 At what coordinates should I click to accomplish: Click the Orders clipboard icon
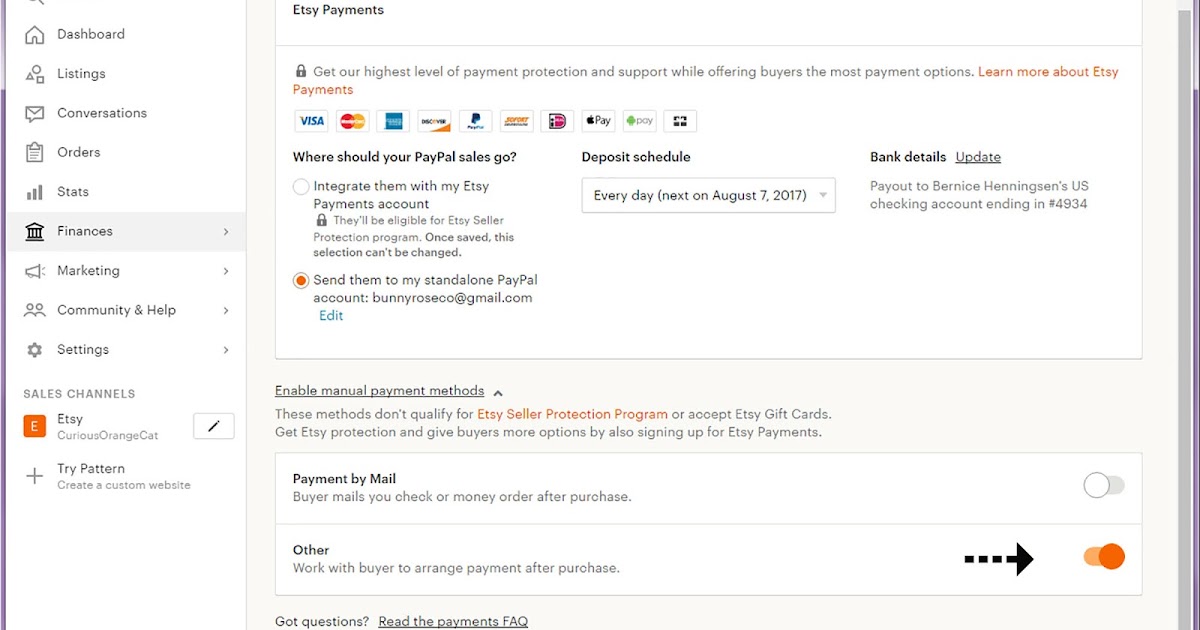35,152
